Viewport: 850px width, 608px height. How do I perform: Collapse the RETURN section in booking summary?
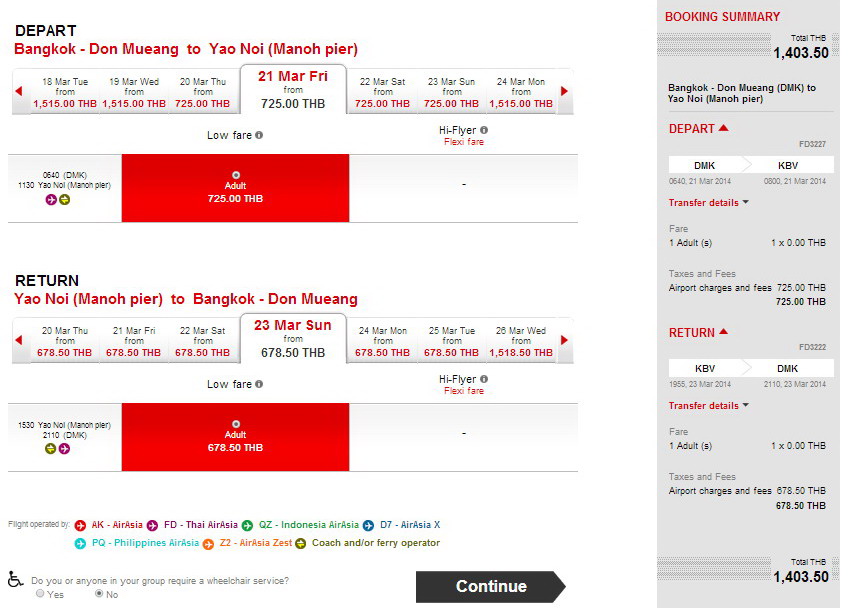click(x=724, y=332)
